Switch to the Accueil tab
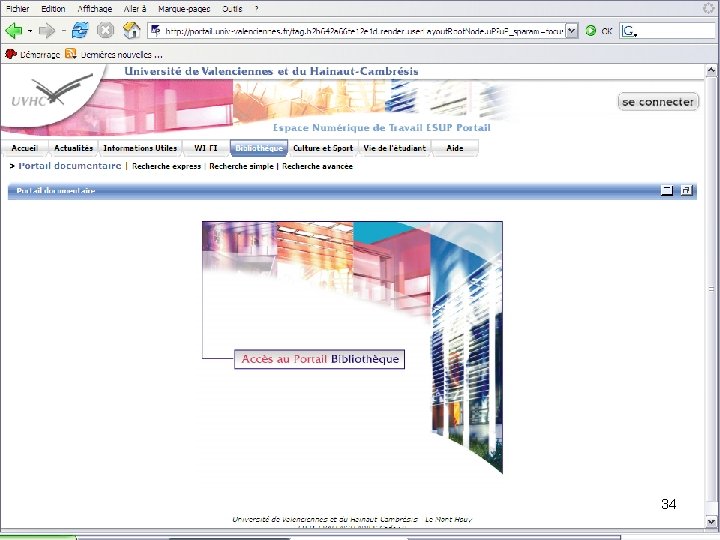The image size is (720, 540). coord(24,148)
